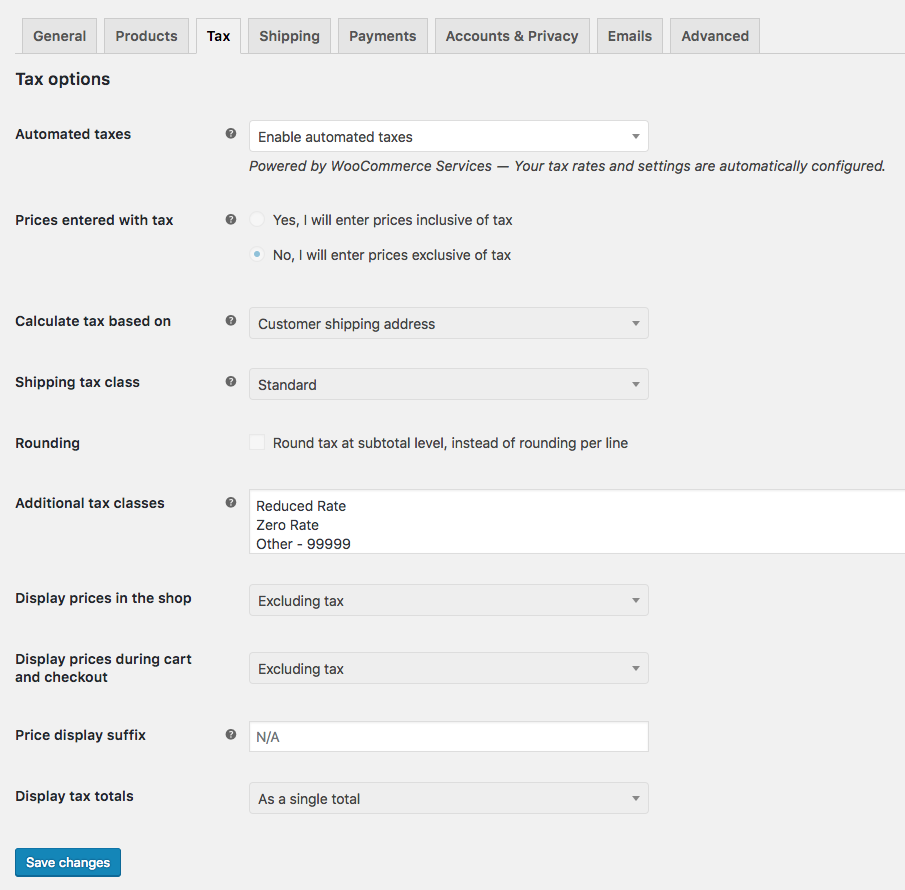Open help tip for Prices entered with tax
Image resolution: width=905 pixels, height=890 pixels.
(x=231, y=219)
